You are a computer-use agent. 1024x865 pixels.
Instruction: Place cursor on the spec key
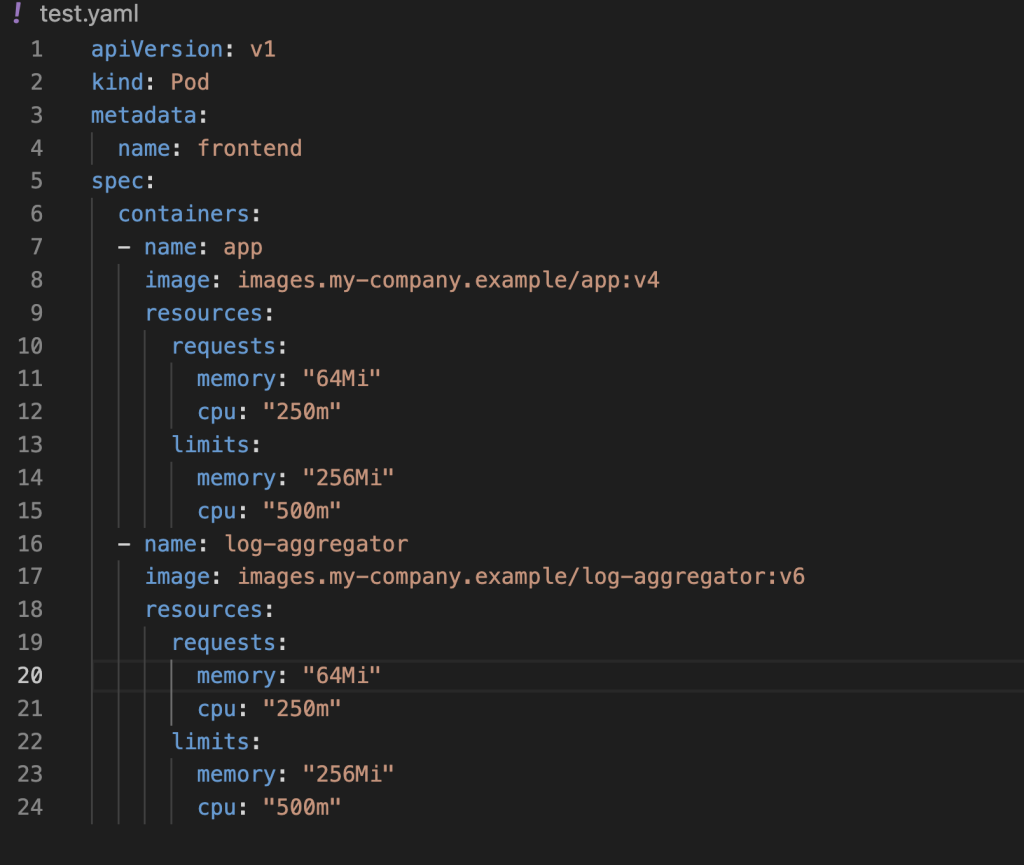click(117, 181)
